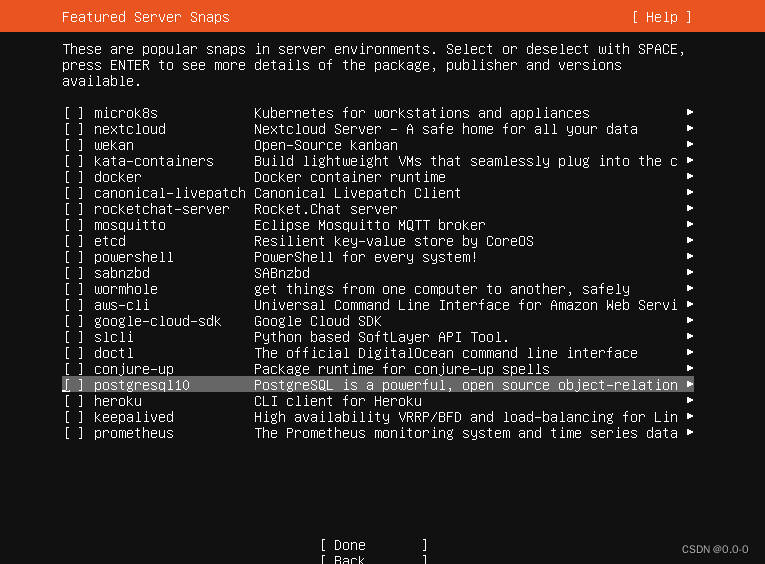Select rocketchat-server checkbox
The image size is (765, 564).
tap(74, 209)
